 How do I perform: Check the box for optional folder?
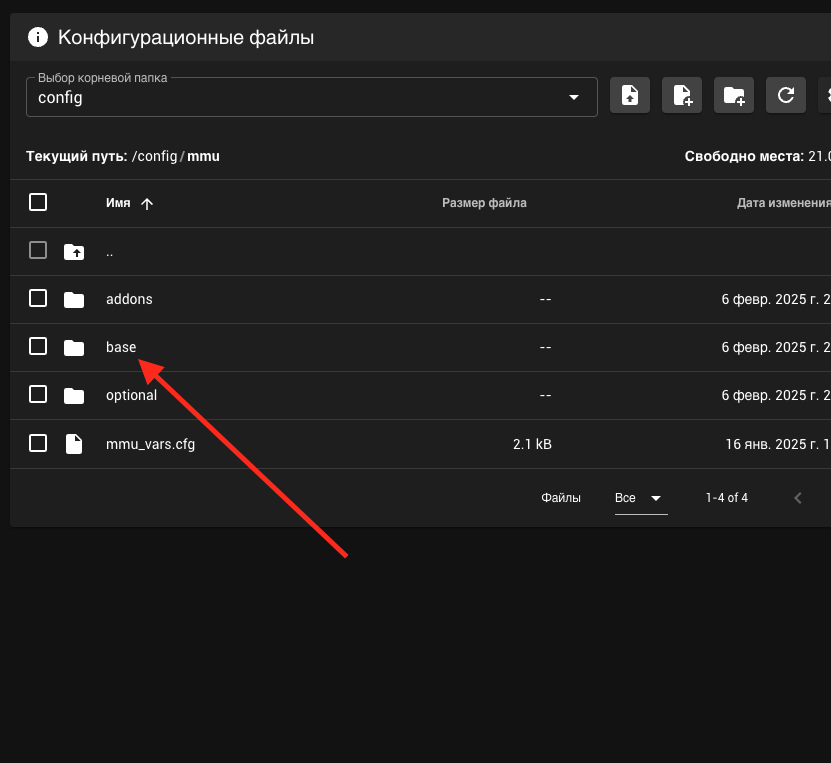point(38,394)
